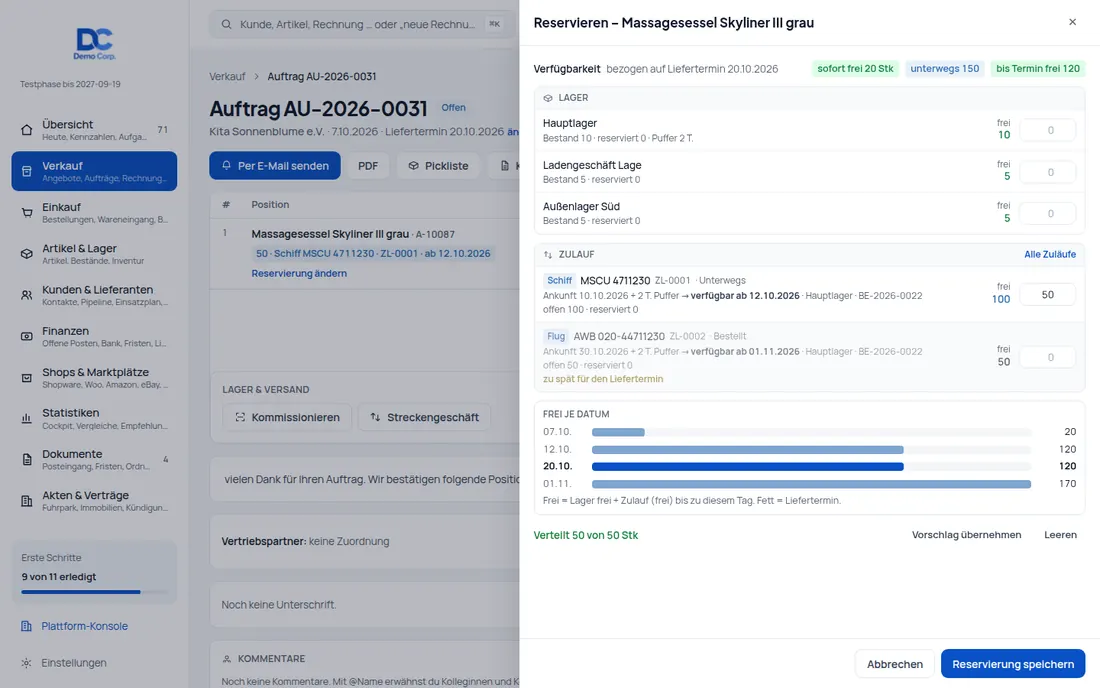Click the Schiff MSCU 4711230 quantity input
This screenshot has width=1100, height=688.
pos(1047,295)
